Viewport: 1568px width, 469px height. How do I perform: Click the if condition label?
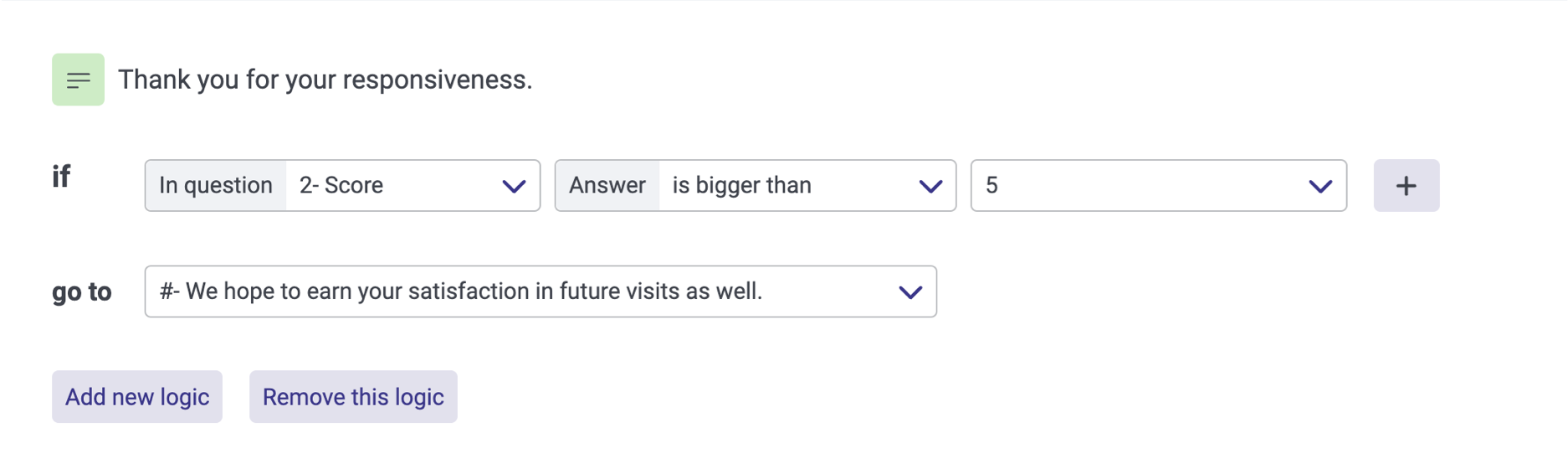61,177
